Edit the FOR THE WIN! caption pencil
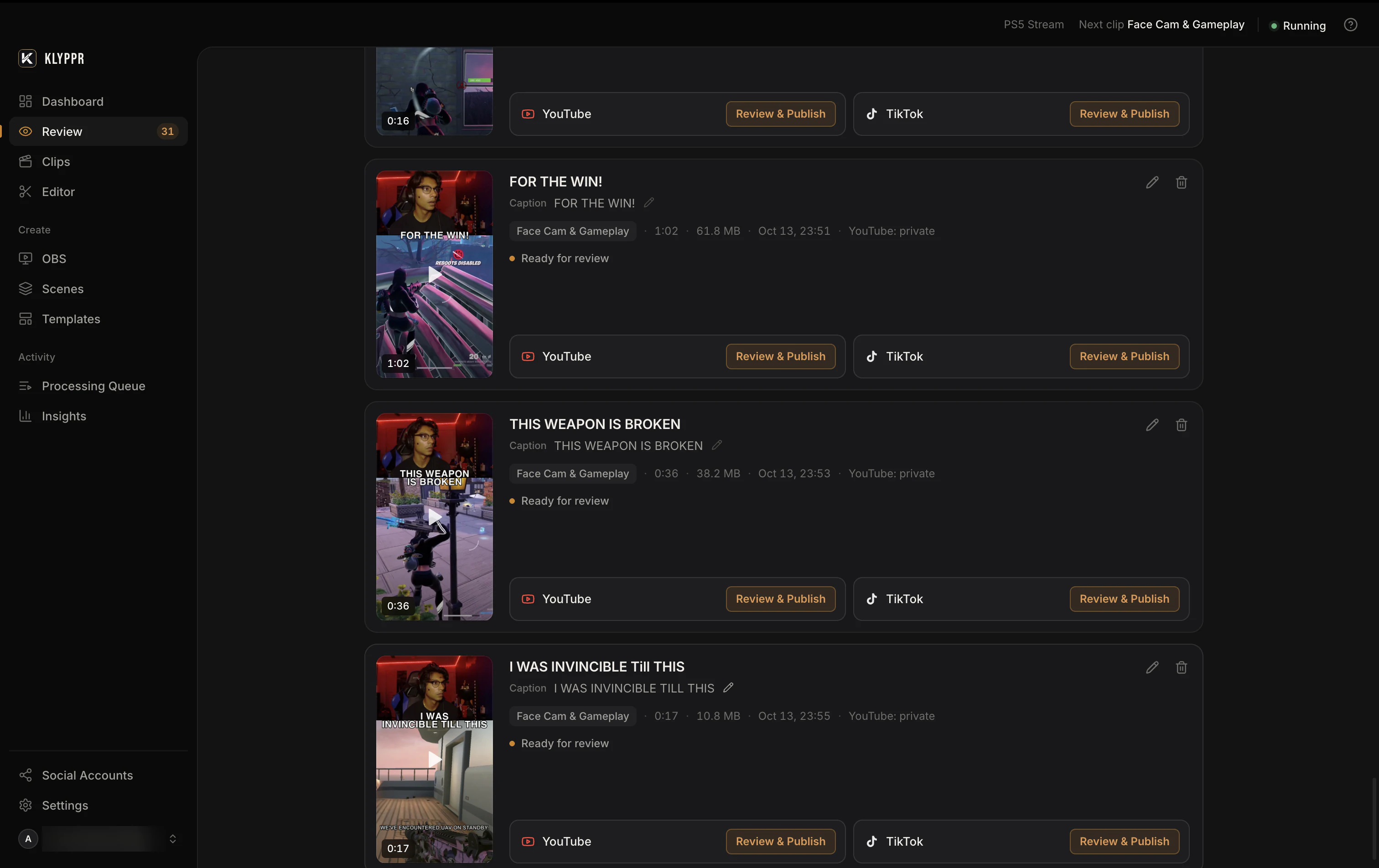This screenshot has height=868, width=1379. pyautogui.click(x=649, y=203)
